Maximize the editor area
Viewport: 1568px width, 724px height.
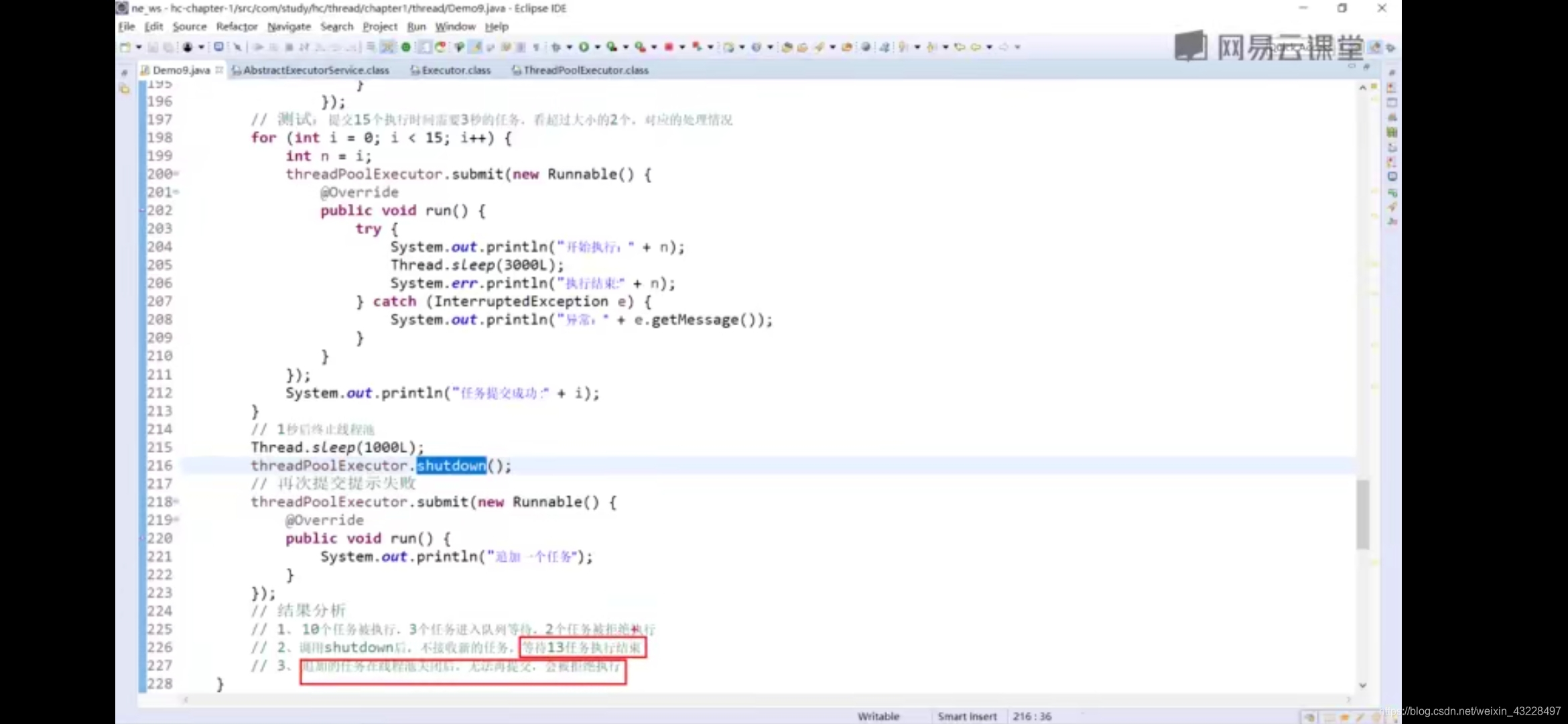(1366, 67)
